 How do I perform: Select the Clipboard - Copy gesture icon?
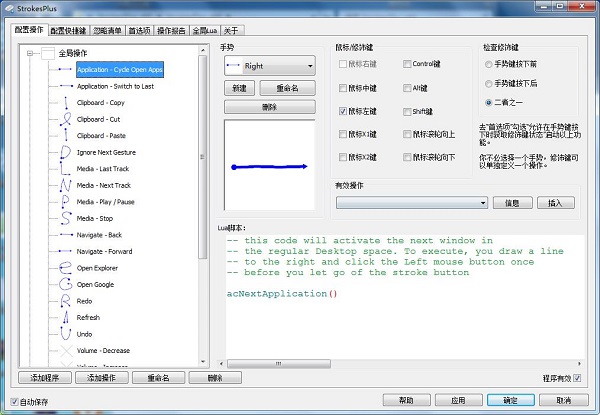pyautogui.click(x=66, y=103)
